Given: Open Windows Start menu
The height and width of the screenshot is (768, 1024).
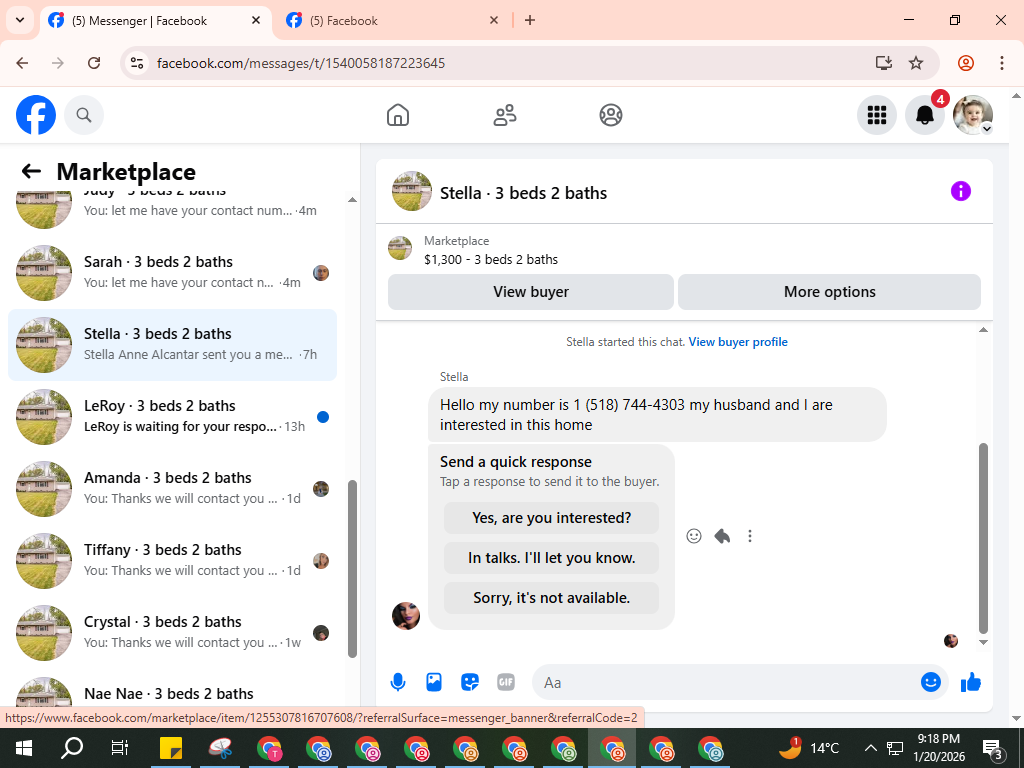Looking at the screenshot, I should (x=24, y=748).
